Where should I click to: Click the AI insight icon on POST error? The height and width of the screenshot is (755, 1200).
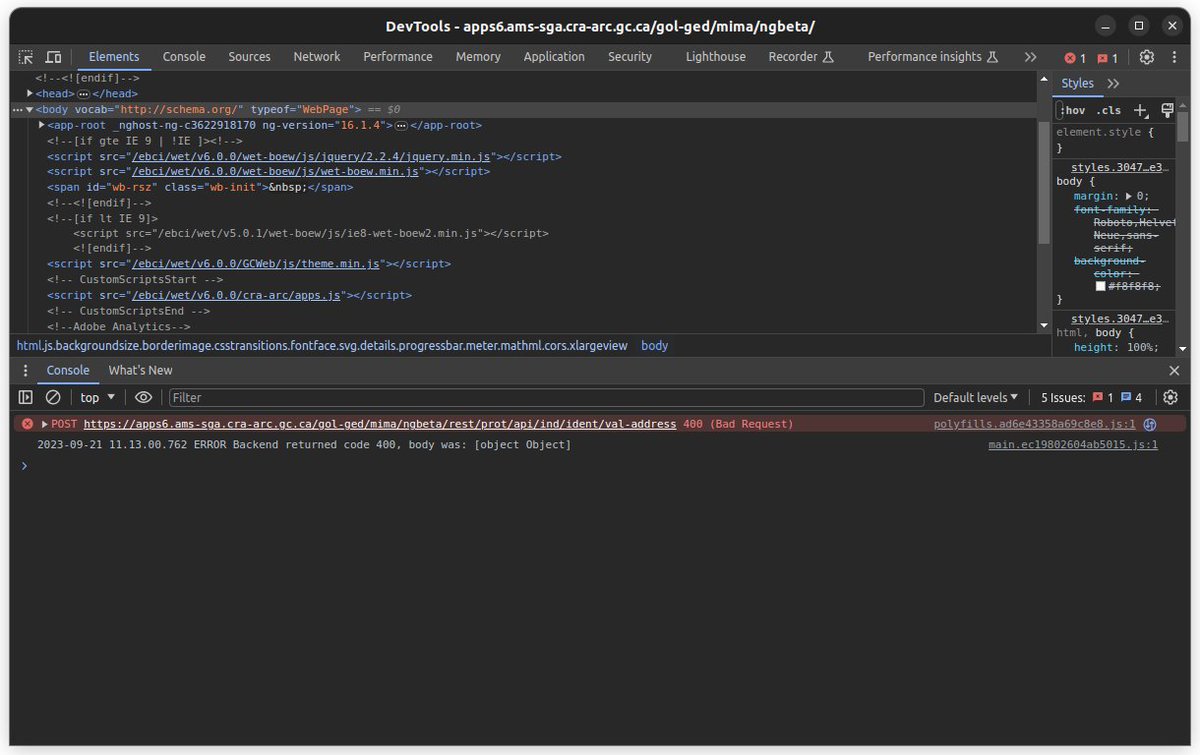pos(1150,424)
